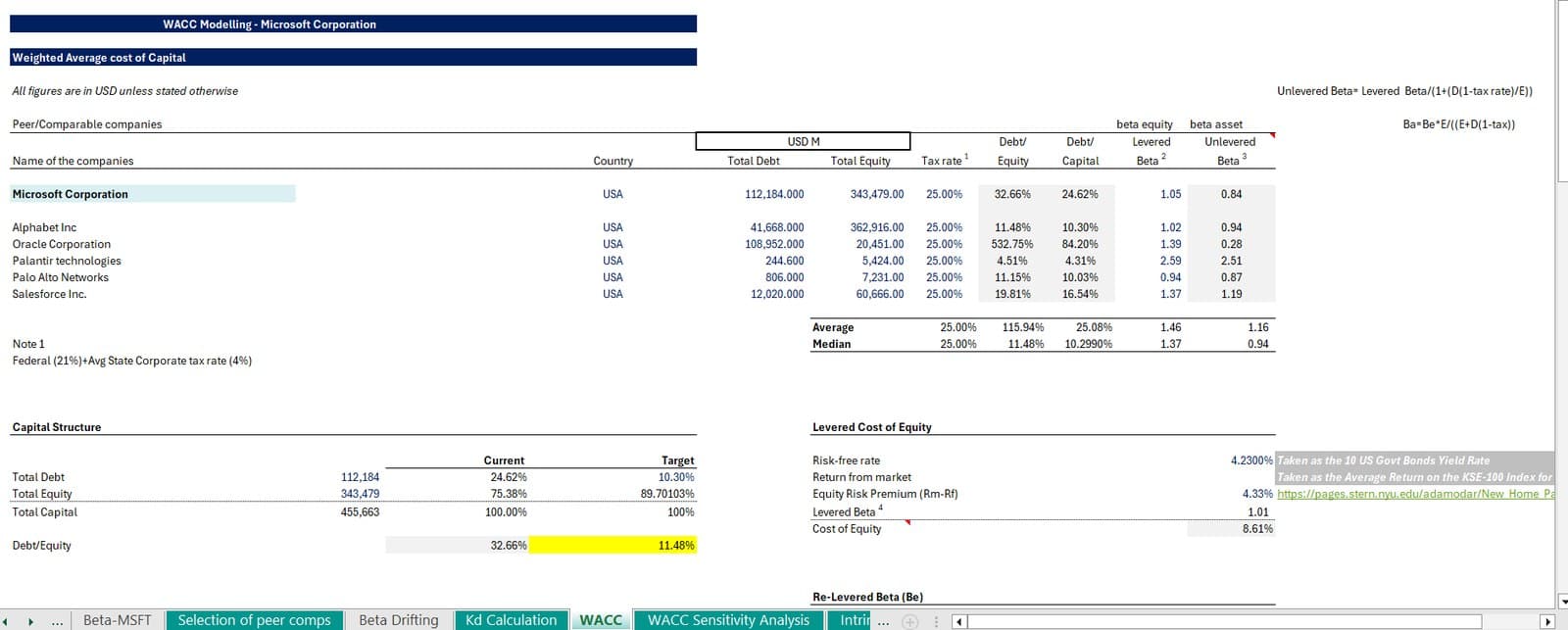This screenshot has width=1568, height=630.
Task: Select the Current Debt/Equity 32.66% cell
Action: (x=458, y=545)
